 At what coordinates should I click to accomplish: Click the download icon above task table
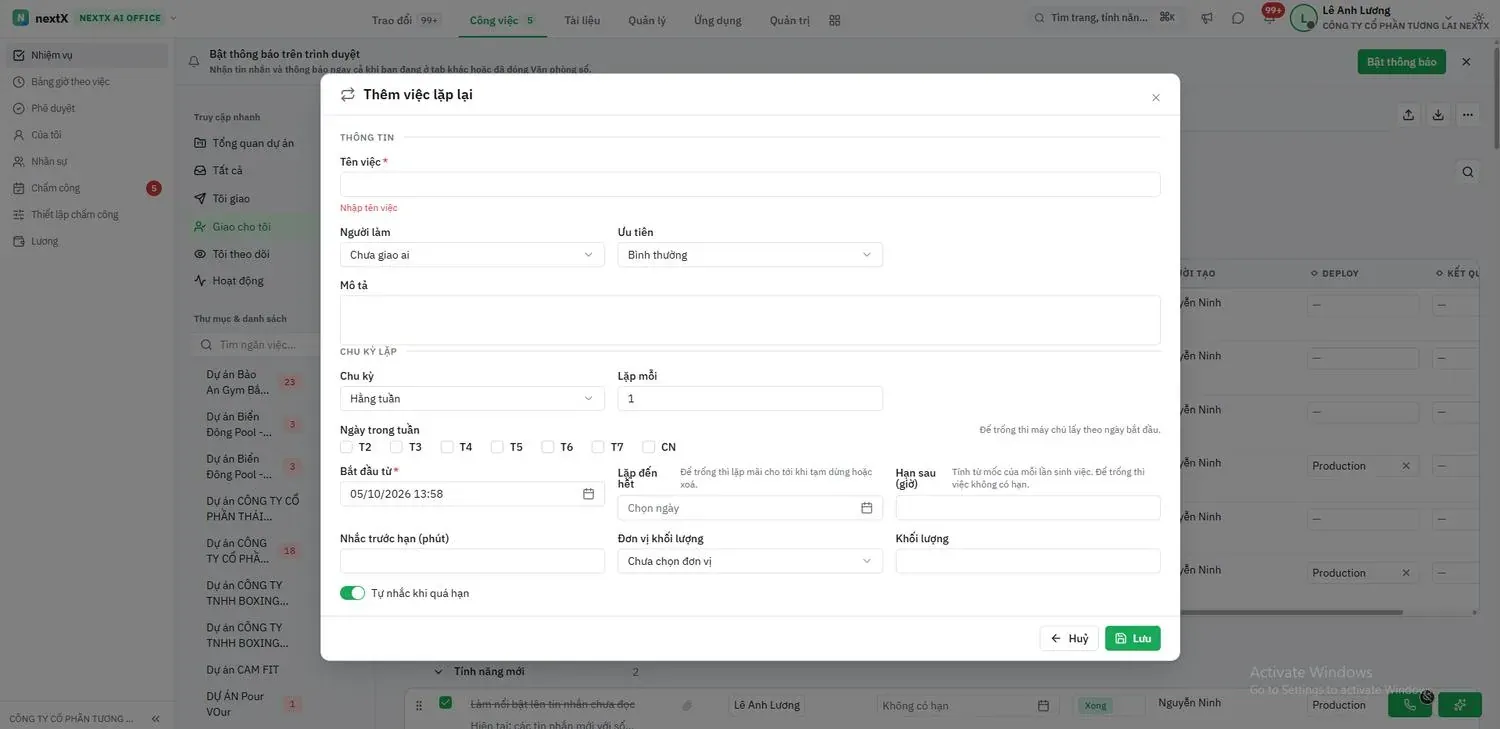point(1438,115)
